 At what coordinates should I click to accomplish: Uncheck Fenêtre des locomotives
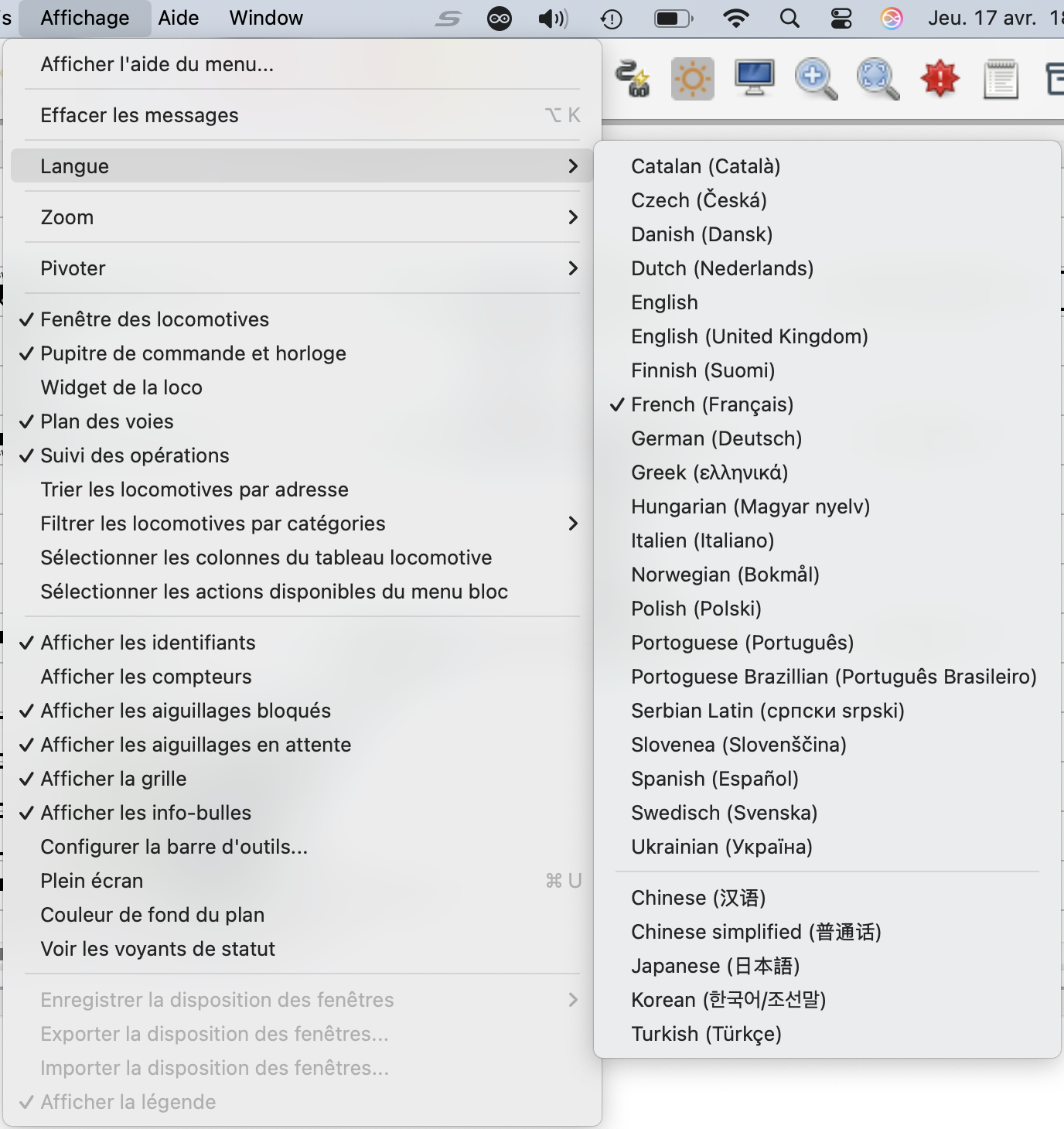[155, 319]
